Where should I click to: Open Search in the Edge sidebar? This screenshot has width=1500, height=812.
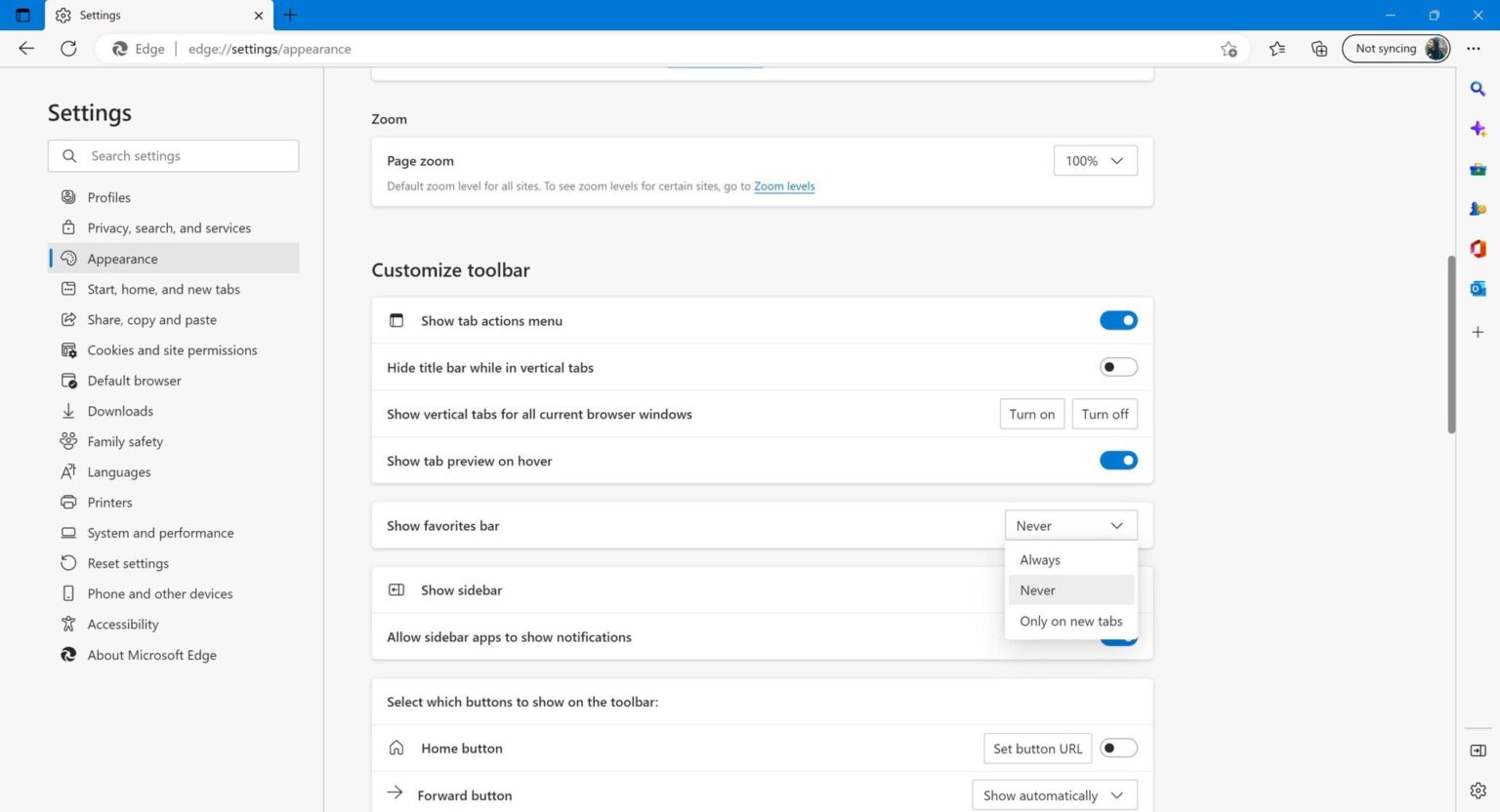pyautogui.click(x=1477, y=89)
